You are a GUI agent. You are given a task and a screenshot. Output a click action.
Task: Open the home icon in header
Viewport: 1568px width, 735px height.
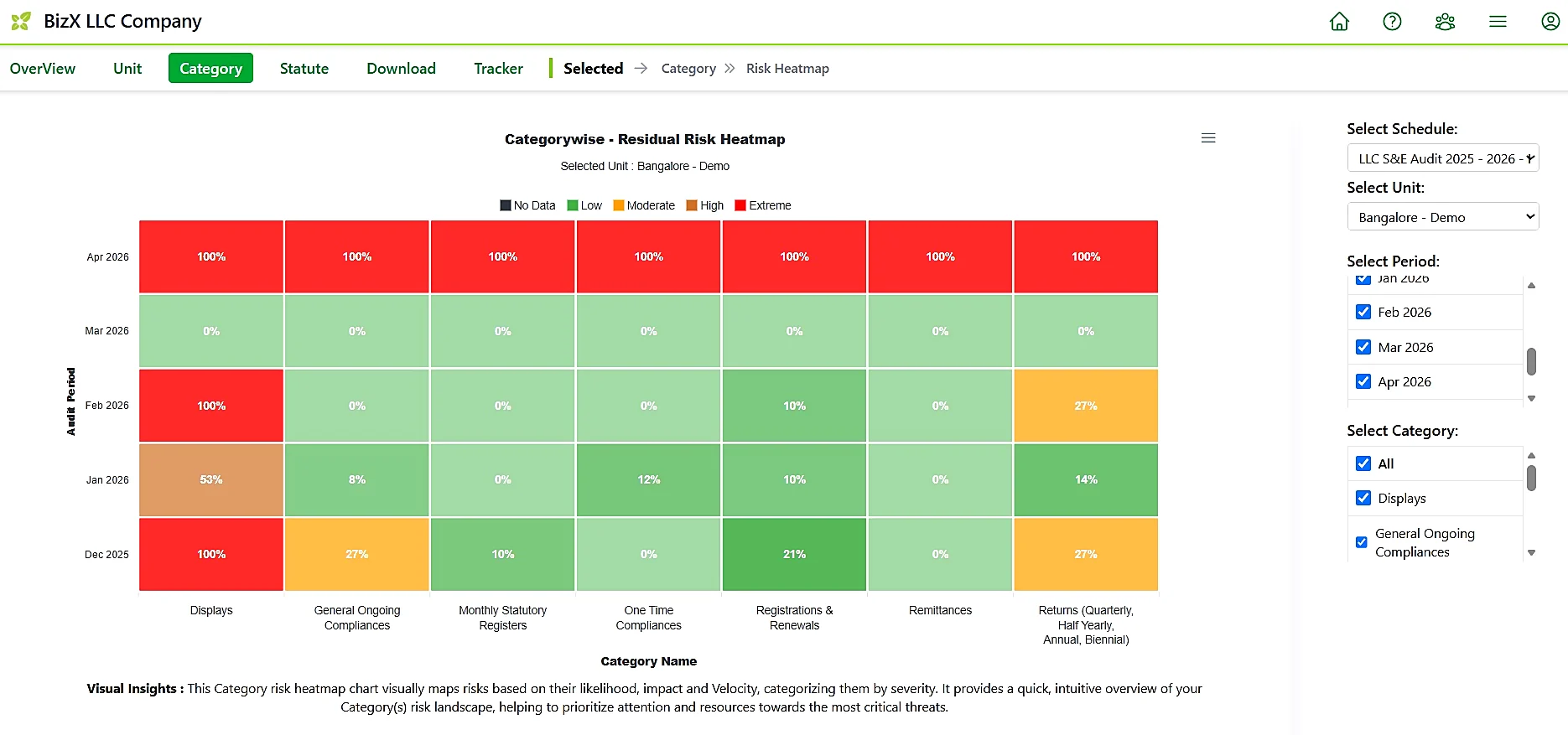click(x=1339, y=22)
